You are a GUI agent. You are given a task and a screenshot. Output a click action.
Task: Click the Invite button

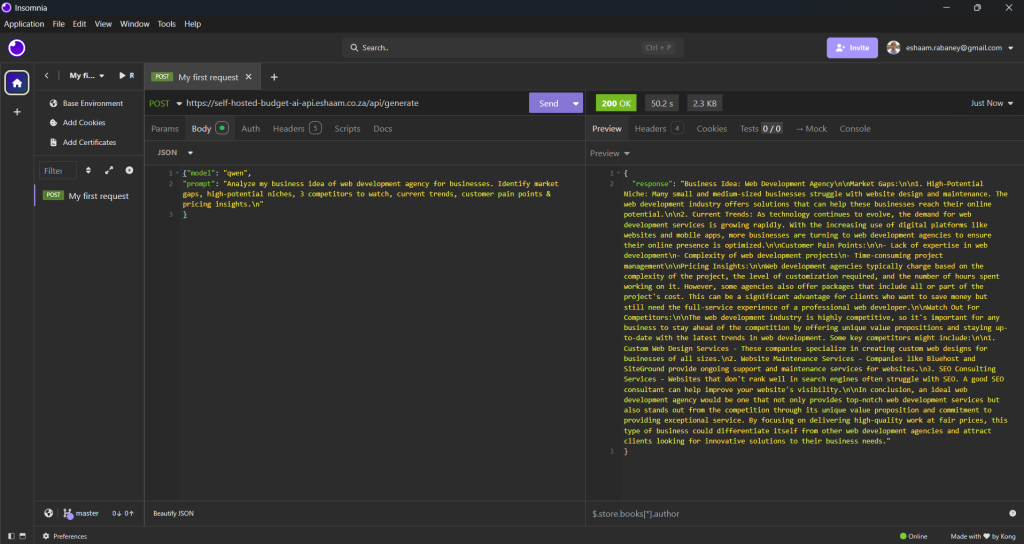click(x=852, y=47)
